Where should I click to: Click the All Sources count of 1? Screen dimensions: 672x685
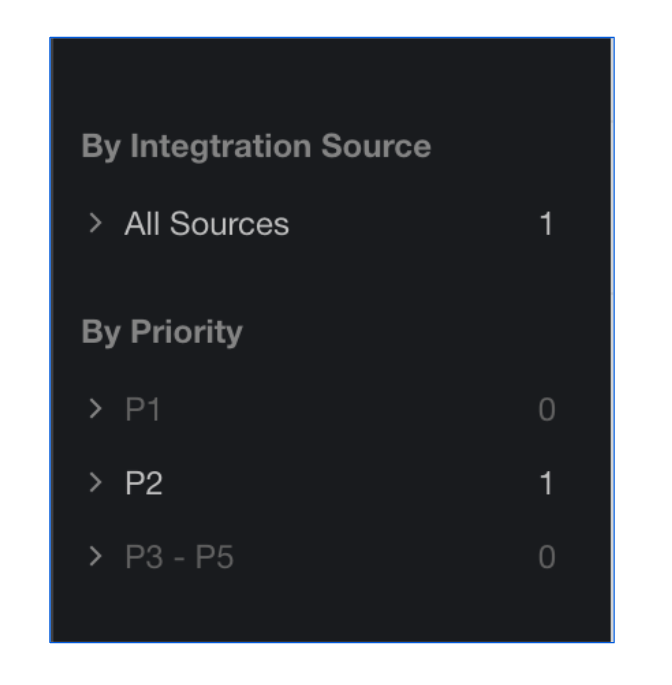click(x=547, y=224)
